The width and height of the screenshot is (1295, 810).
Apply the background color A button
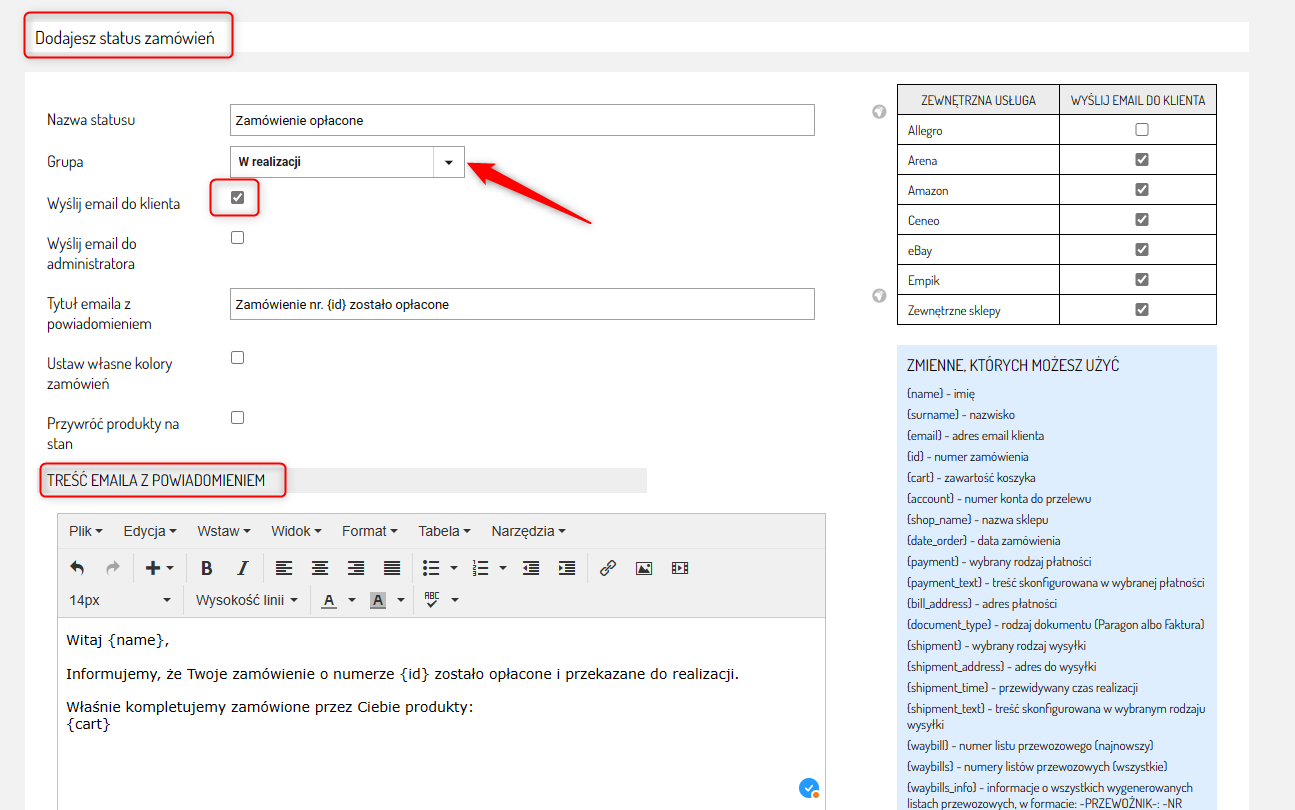(x=378, y=600)
